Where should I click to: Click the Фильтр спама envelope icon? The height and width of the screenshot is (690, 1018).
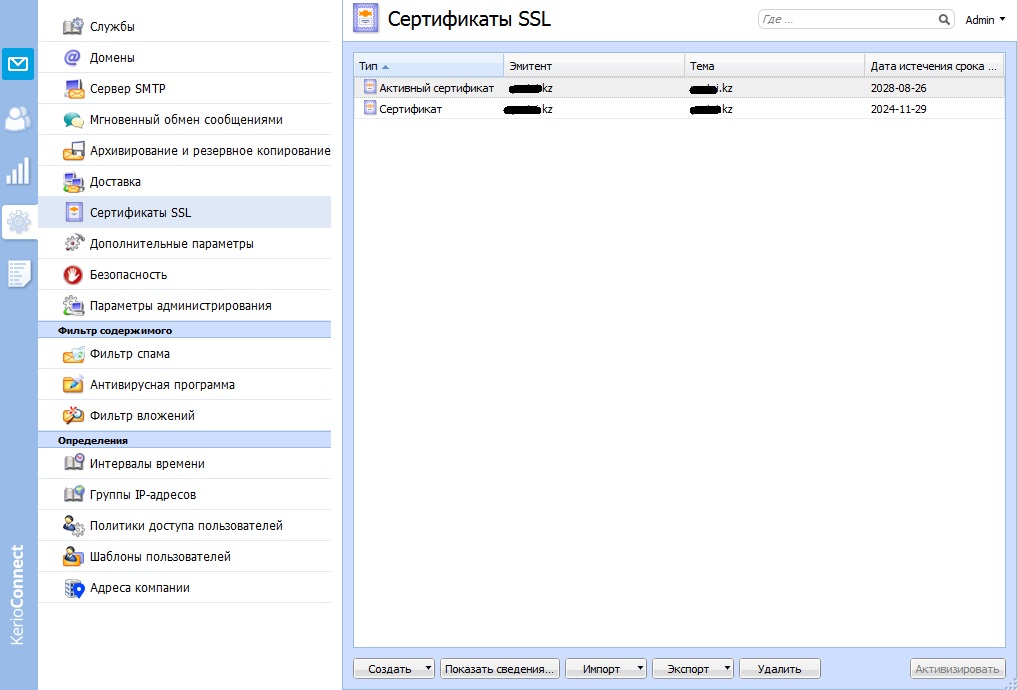pos(73,354)
